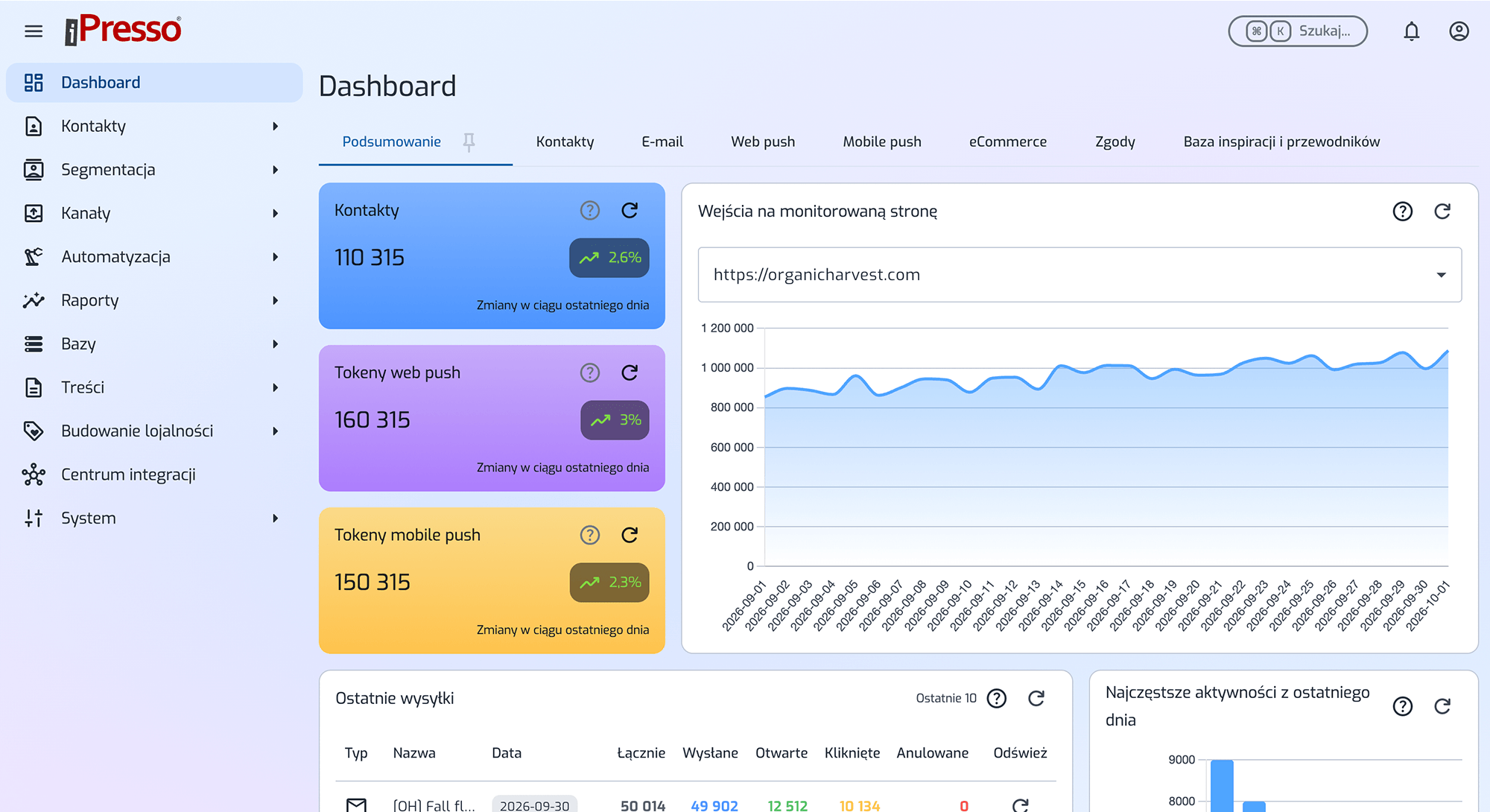Refresh the Wejścia na monitorowaną stronę chart
This screenshot has height=812, width=1490.
[x=1442, y=212]
